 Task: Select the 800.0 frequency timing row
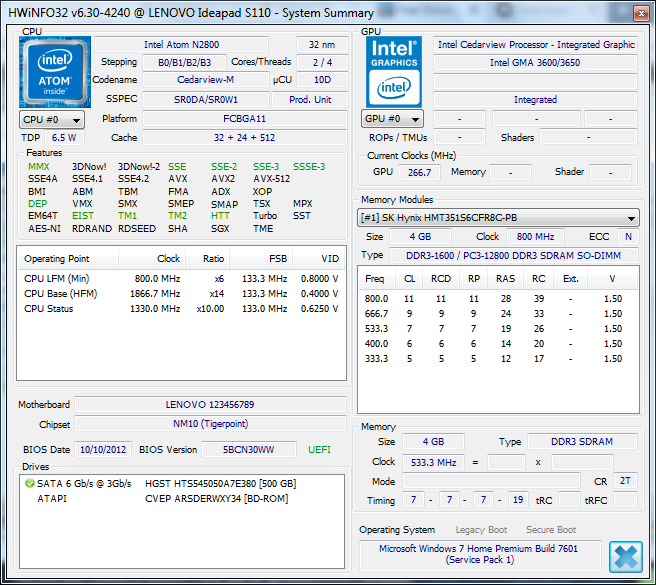point(498,299)
